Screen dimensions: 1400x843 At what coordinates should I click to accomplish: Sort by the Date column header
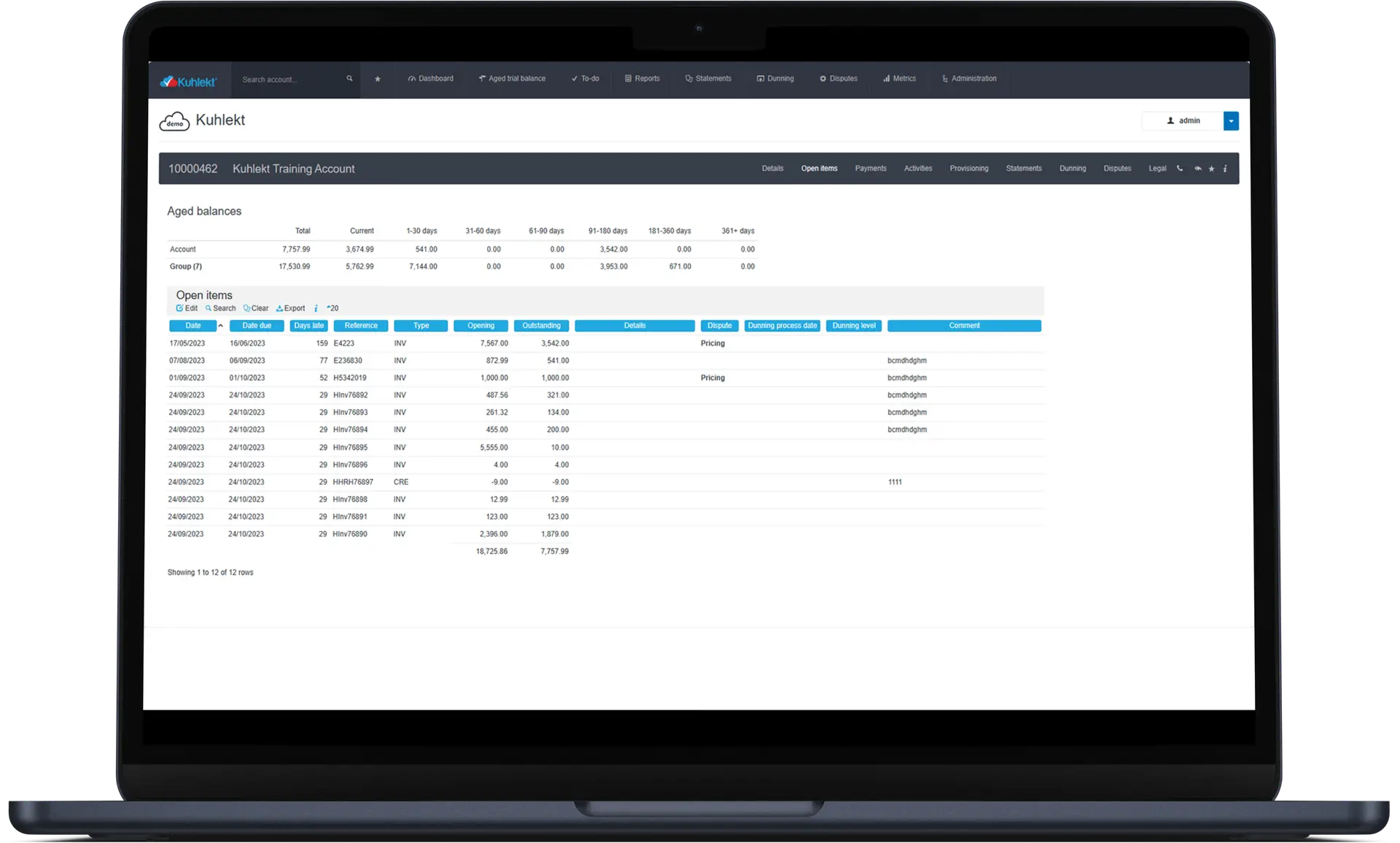192,326
